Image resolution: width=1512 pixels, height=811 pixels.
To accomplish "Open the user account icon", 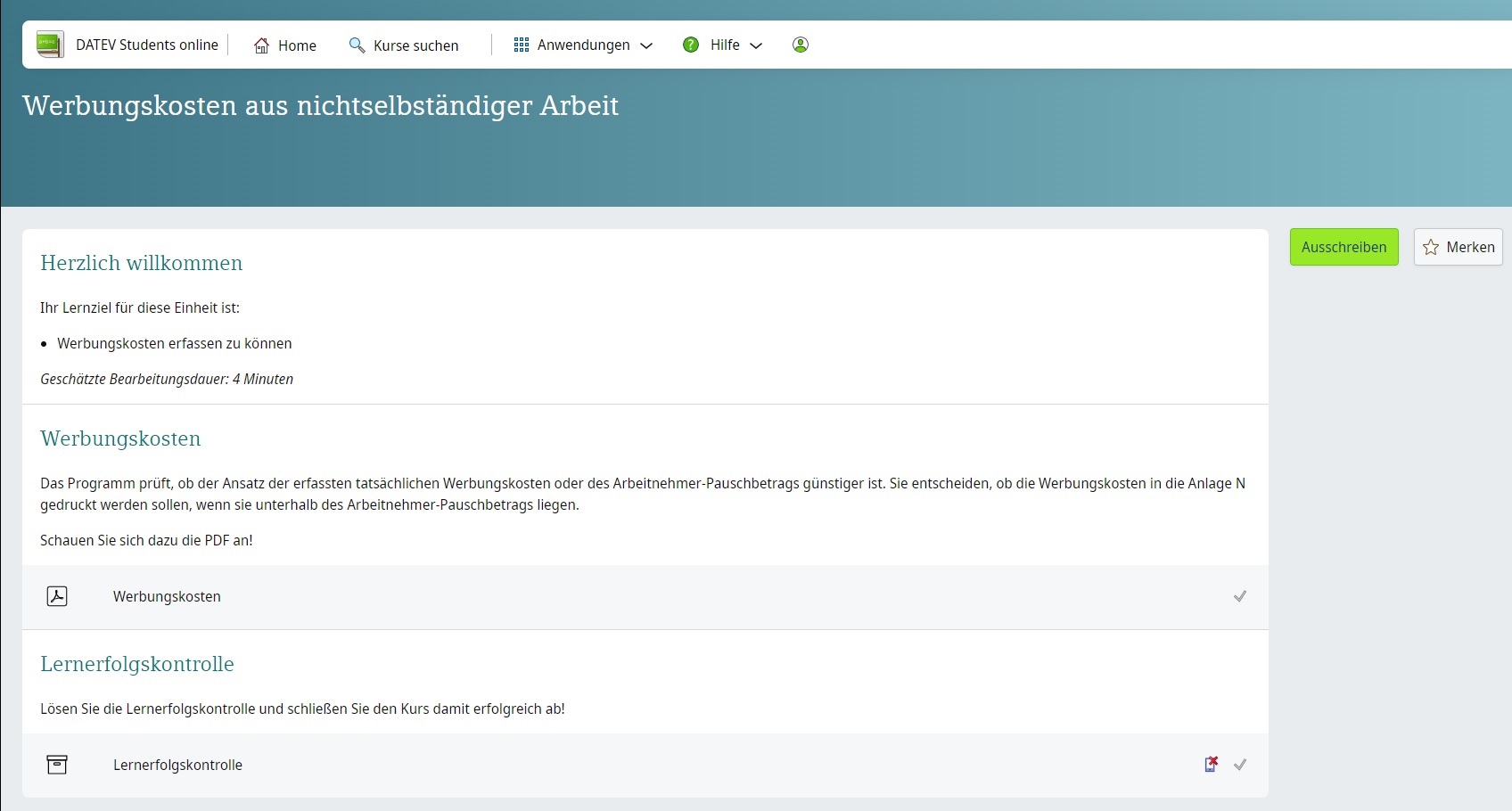I will point(800,45).
